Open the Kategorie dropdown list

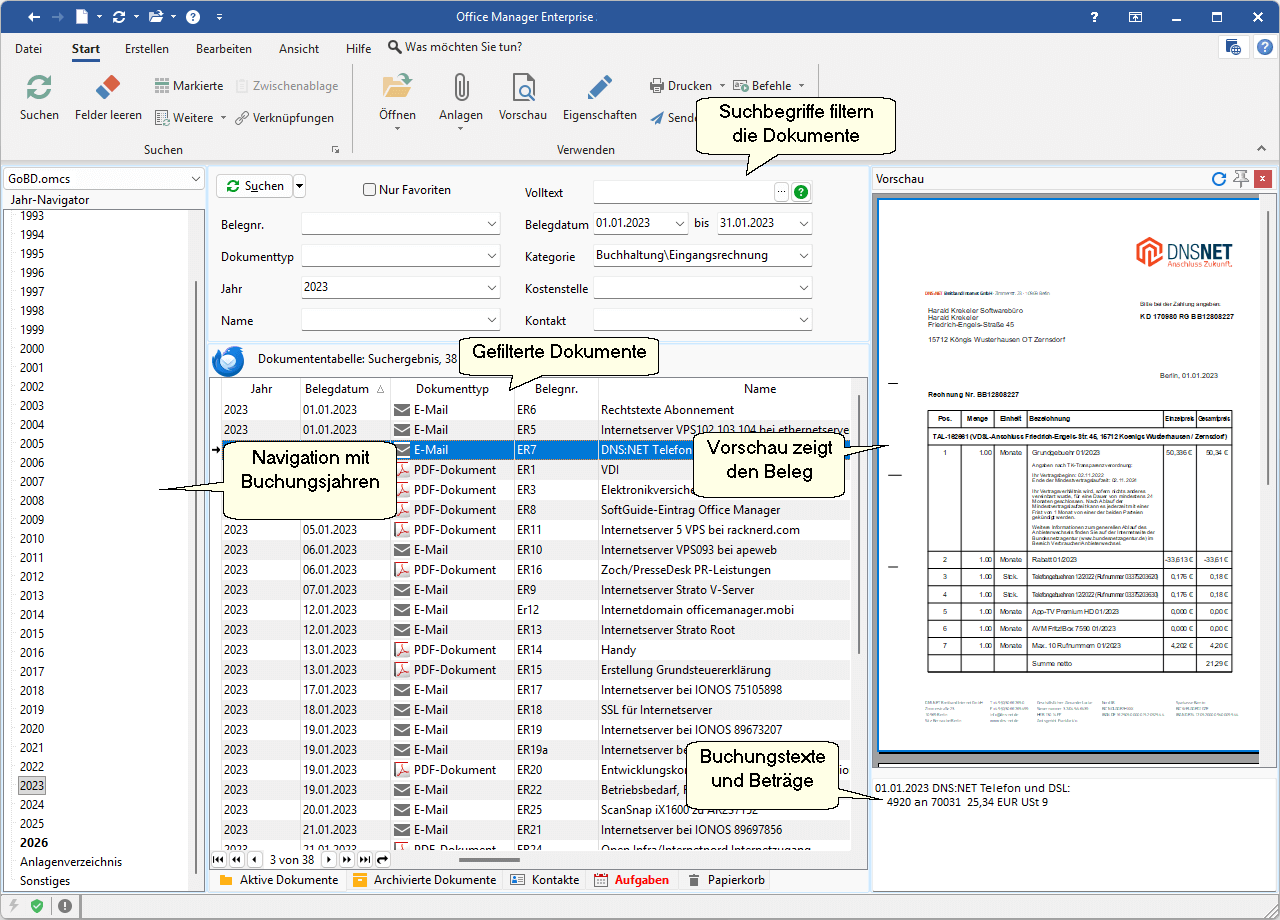[803, 256]
